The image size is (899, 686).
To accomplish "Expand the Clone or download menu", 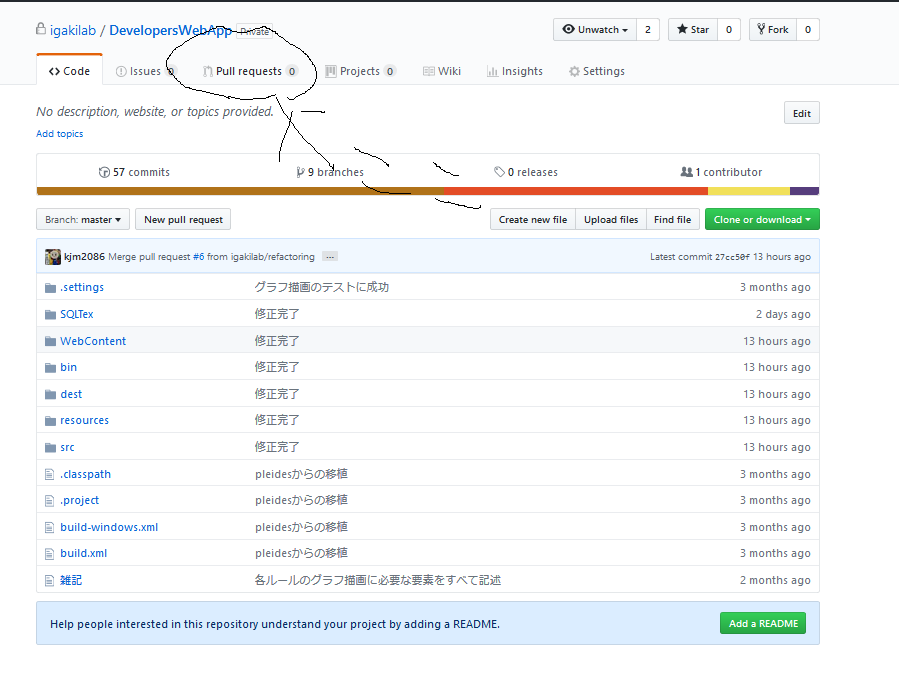I will coord(762,220).
